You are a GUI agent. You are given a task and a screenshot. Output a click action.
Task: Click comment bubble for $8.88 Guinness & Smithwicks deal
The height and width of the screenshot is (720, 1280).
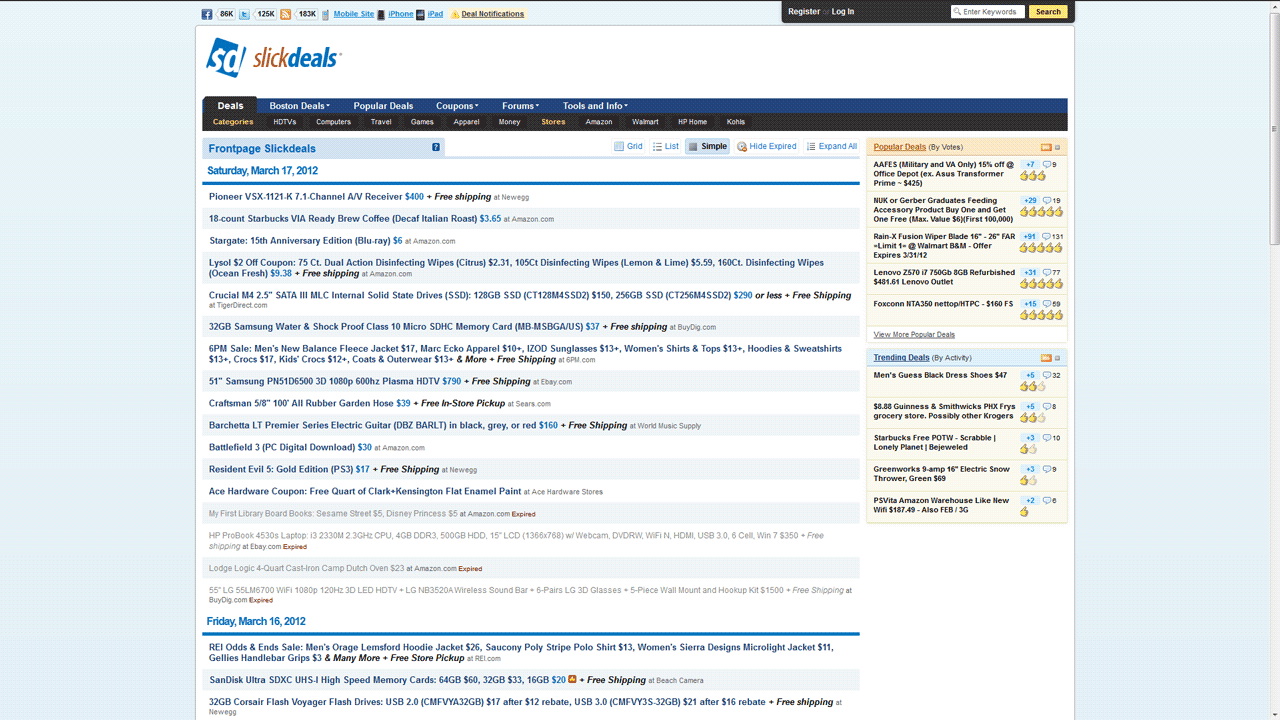(1047, 406)
